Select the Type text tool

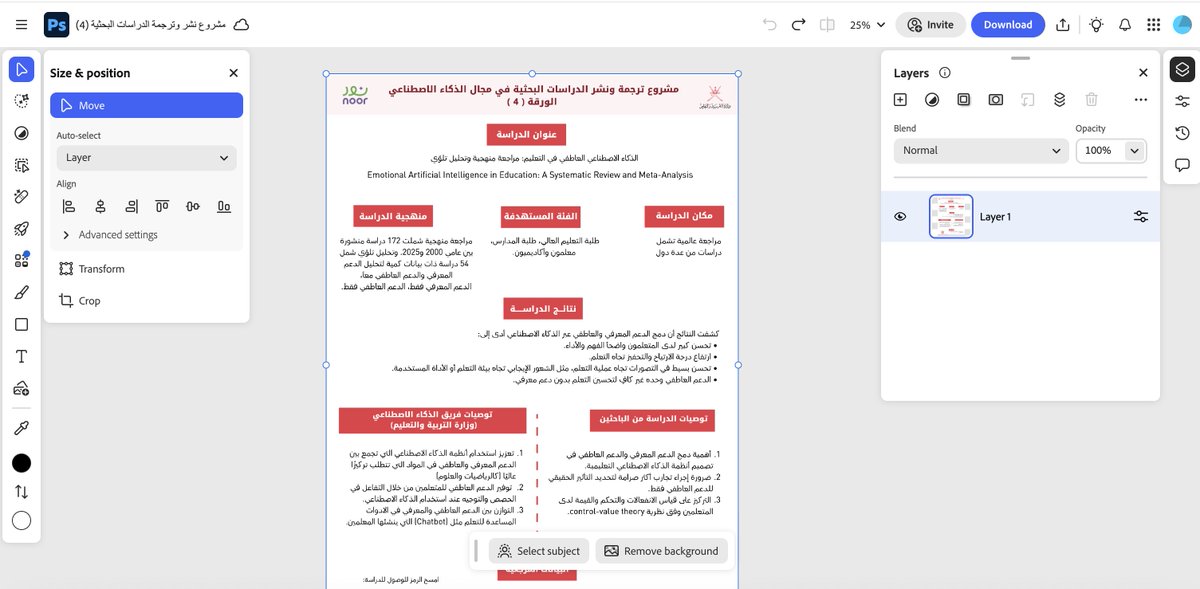[21, 356]
